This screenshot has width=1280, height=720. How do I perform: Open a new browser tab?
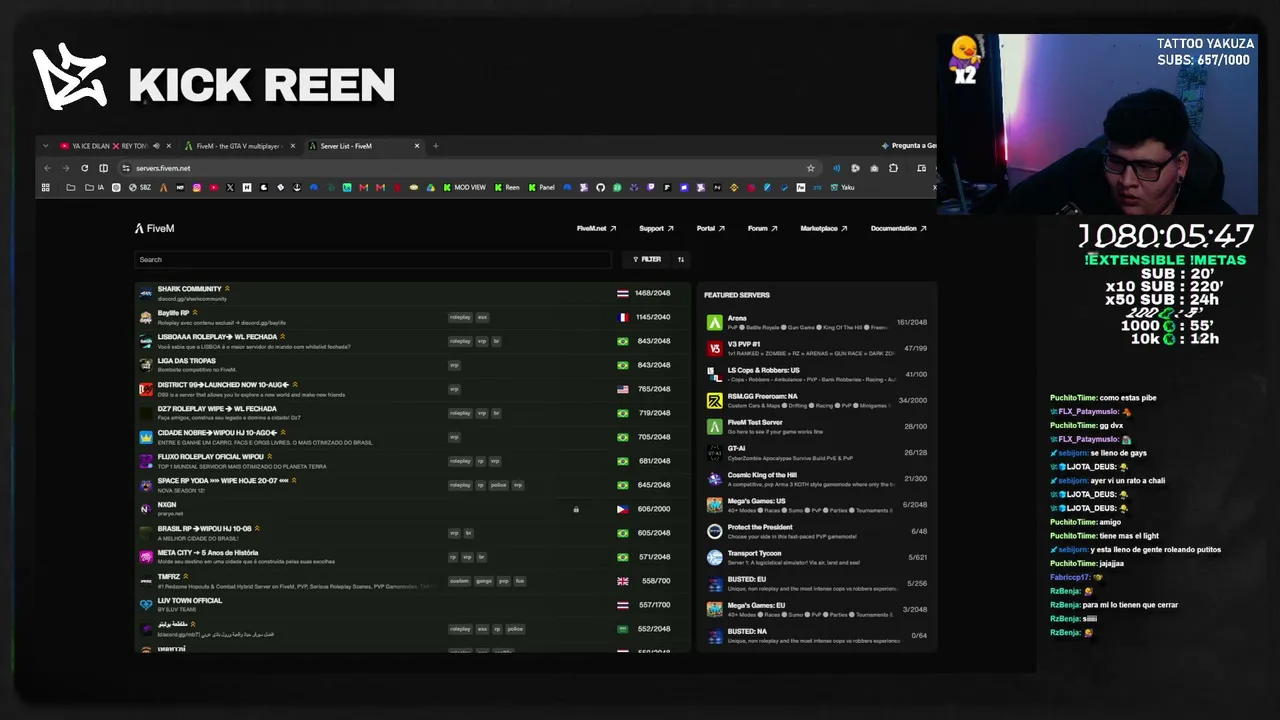435,146
